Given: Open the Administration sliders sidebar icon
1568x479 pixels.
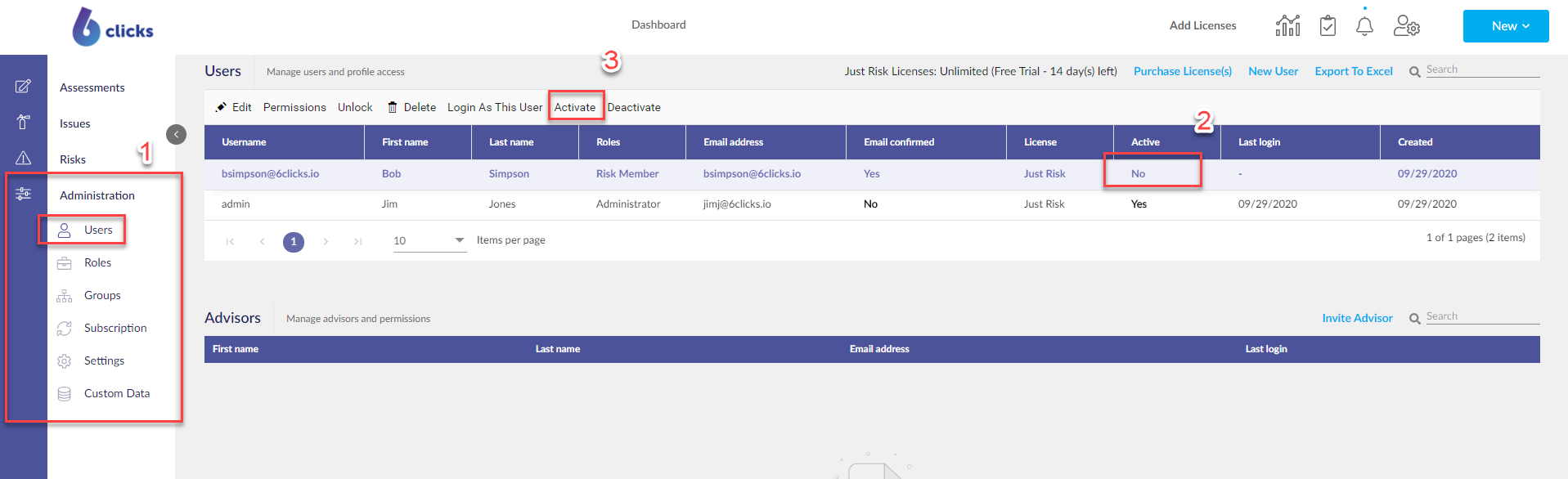Looking at the screenshot, I should 24,194.
